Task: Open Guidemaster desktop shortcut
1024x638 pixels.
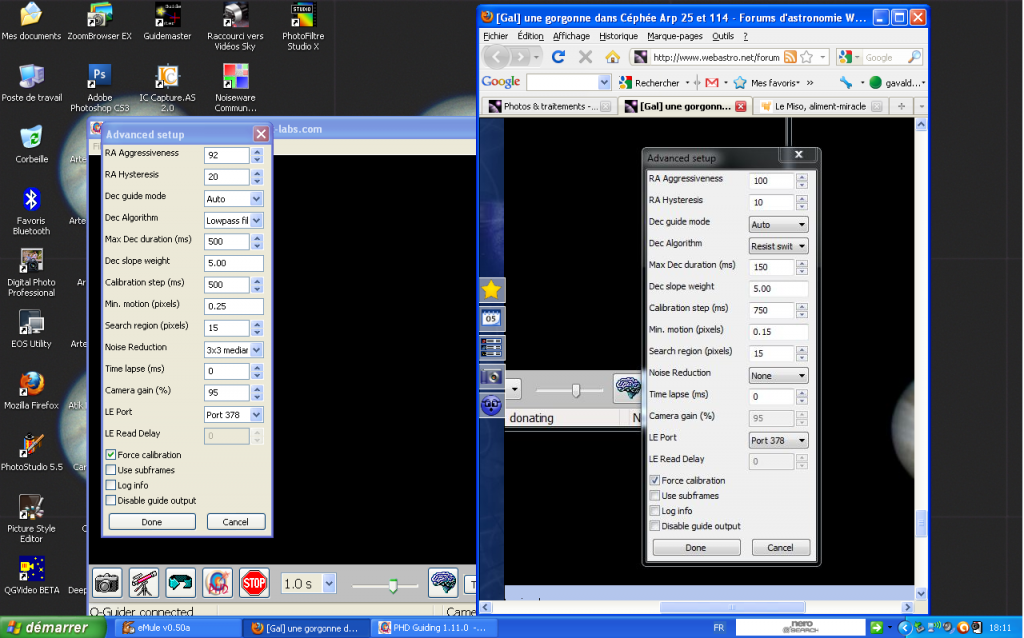Action: tap(168, 22)
